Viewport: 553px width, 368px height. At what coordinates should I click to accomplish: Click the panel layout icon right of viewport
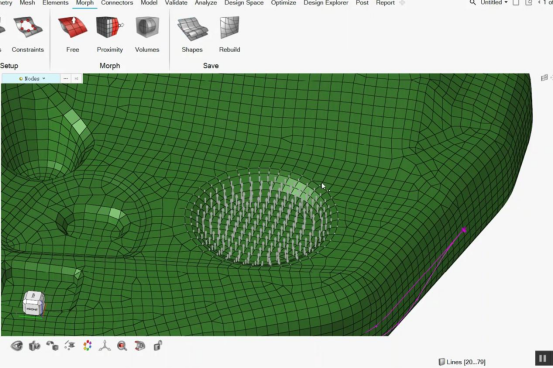tap(544, 78)
